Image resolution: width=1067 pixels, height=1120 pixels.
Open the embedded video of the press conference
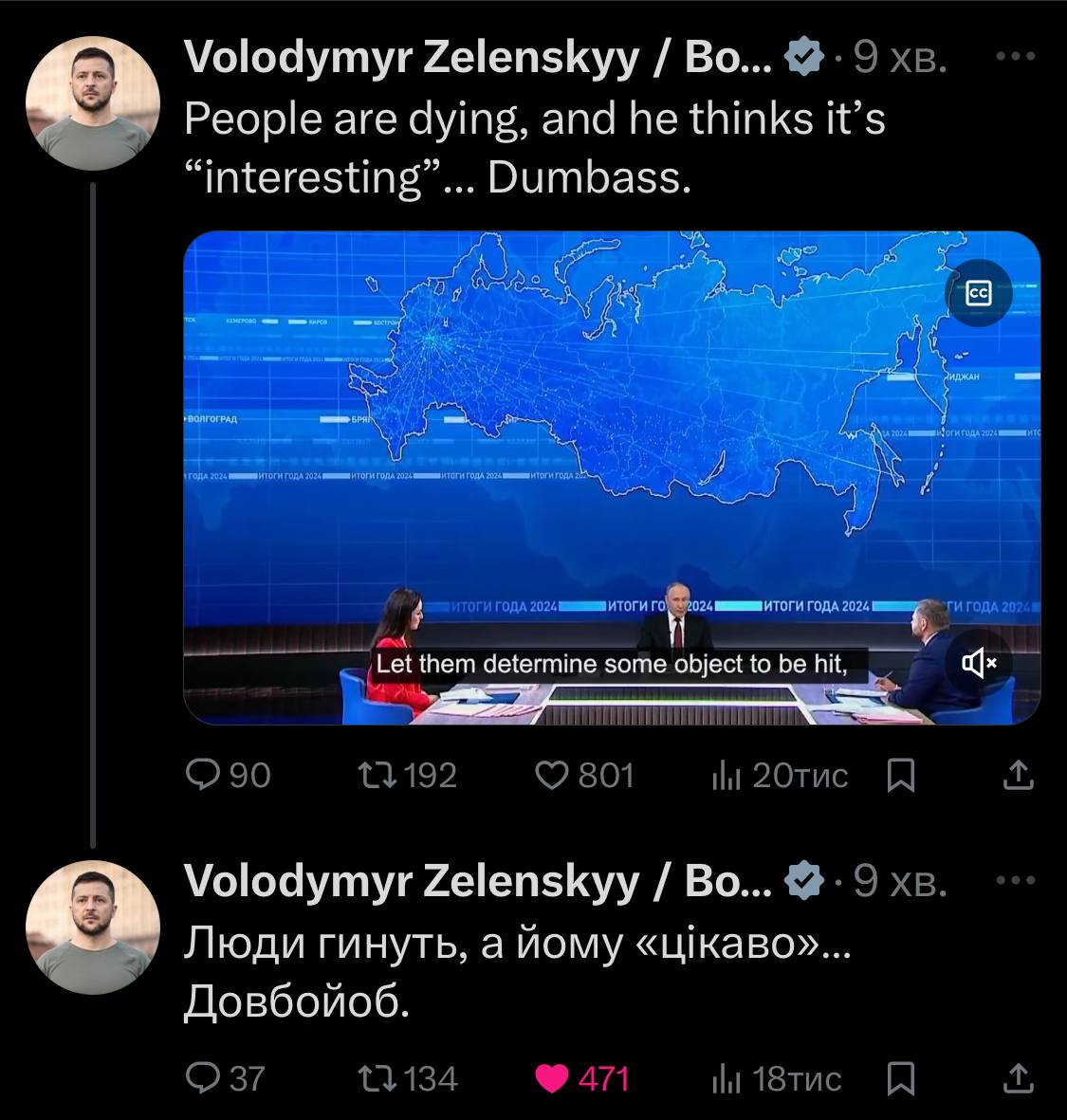(611, 455)
